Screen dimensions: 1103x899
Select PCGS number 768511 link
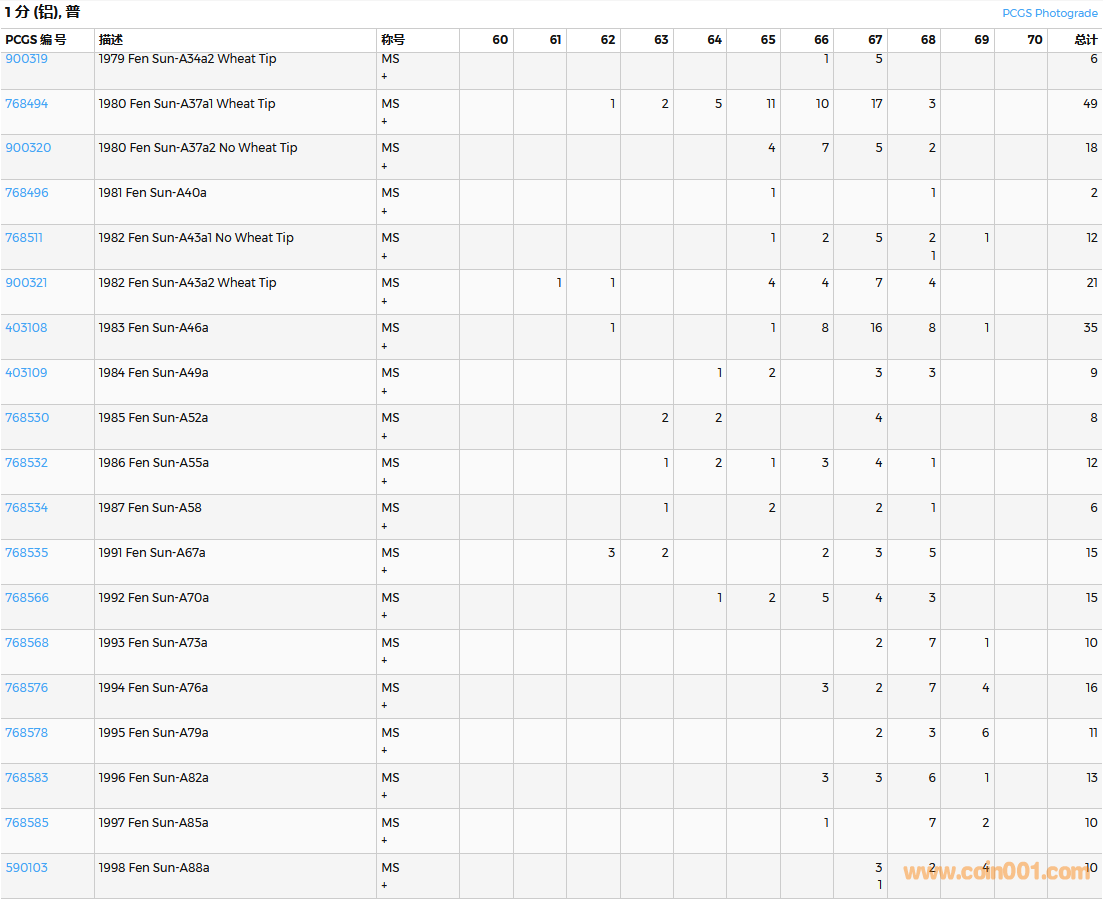(24, 238)
